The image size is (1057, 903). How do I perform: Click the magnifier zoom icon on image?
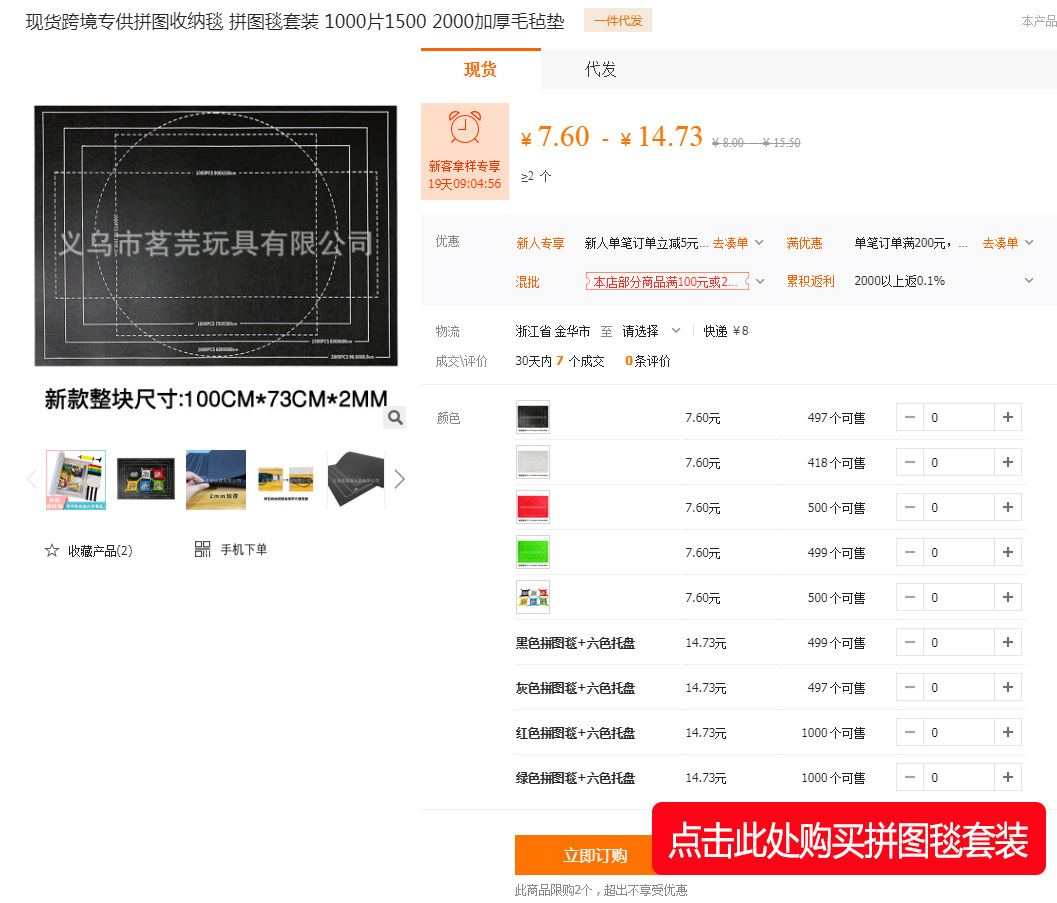point(395,418)
